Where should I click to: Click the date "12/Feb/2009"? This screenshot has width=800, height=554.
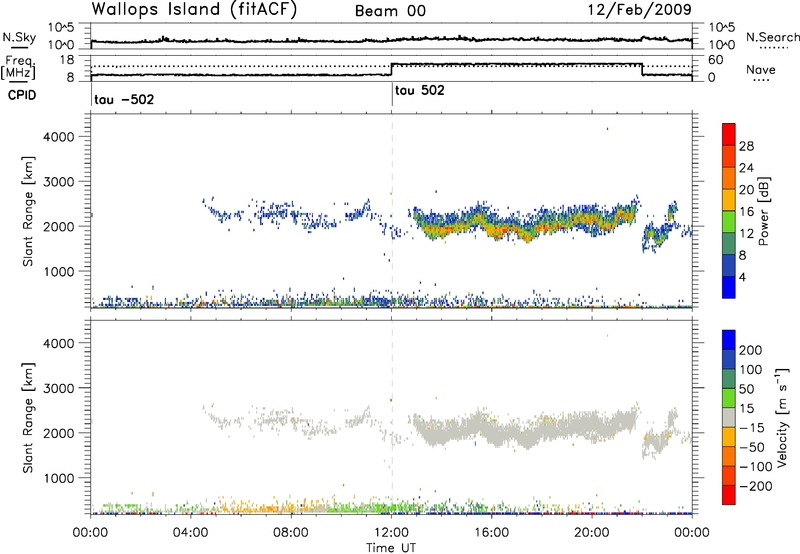click(639, 9)
